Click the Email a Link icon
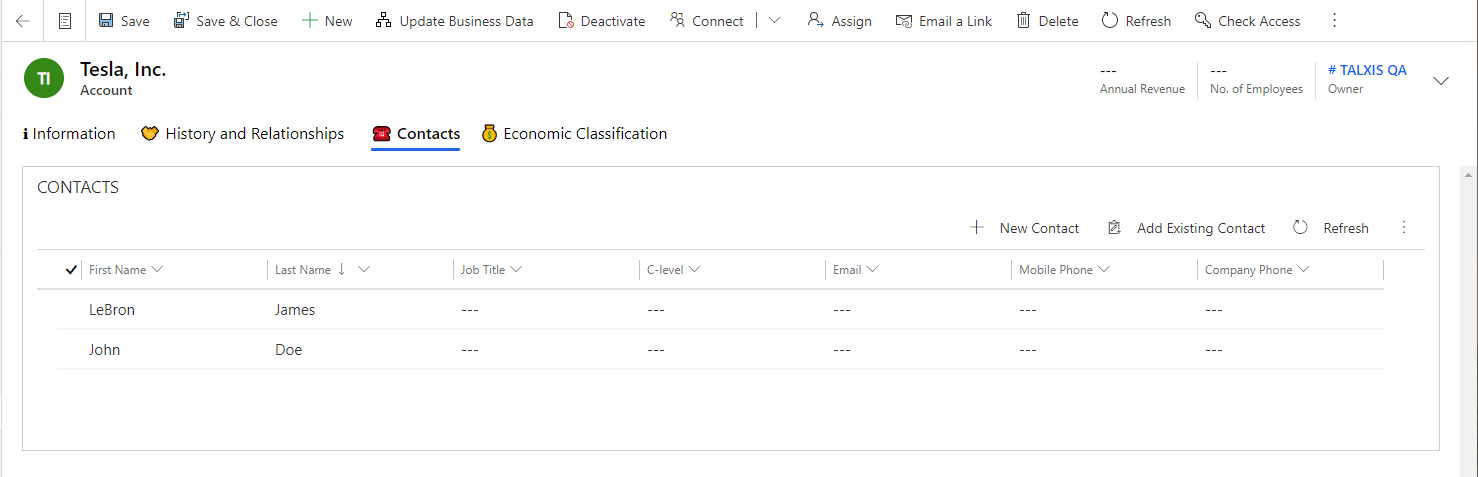This screenshot has height=477, width=1478. coord(903,21)
